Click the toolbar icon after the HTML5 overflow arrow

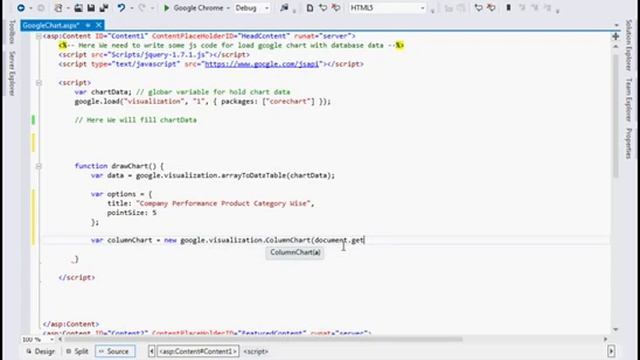[x=449, y=8]
